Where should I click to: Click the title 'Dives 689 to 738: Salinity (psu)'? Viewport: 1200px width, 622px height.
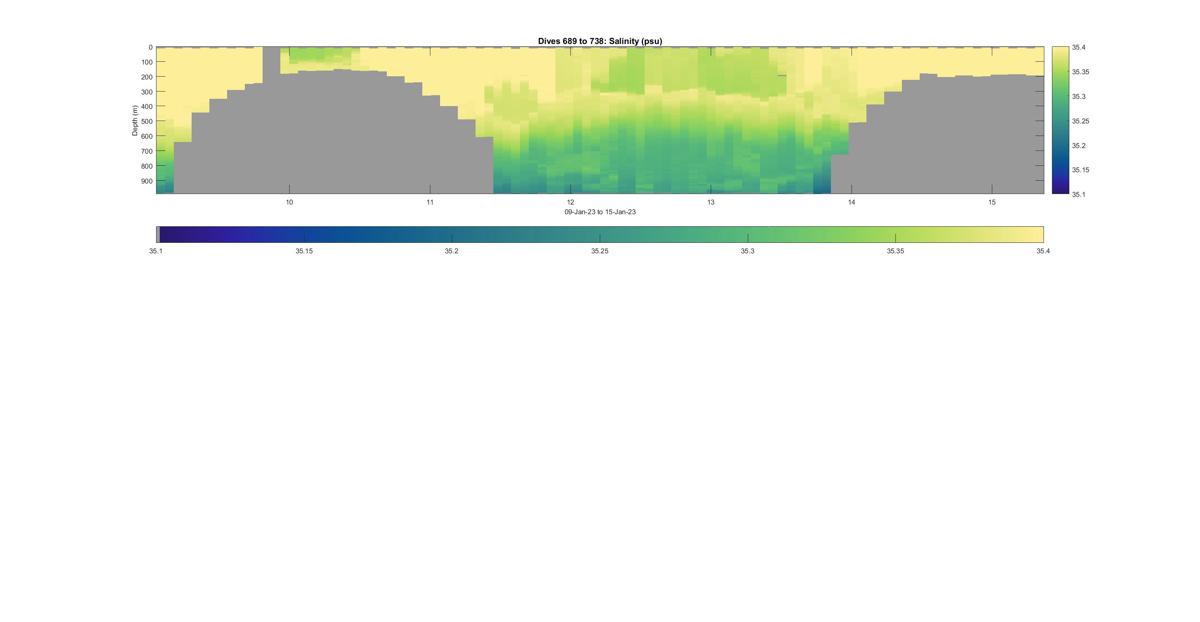point(600,41)
